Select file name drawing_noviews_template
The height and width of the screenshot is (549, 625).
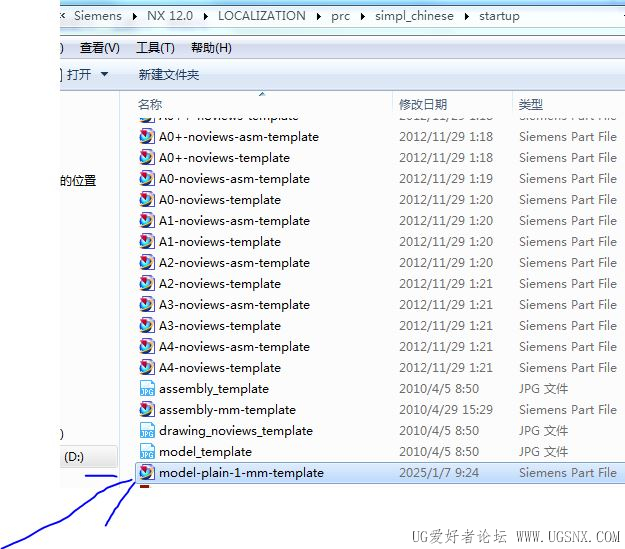click(x=236, y=431)
